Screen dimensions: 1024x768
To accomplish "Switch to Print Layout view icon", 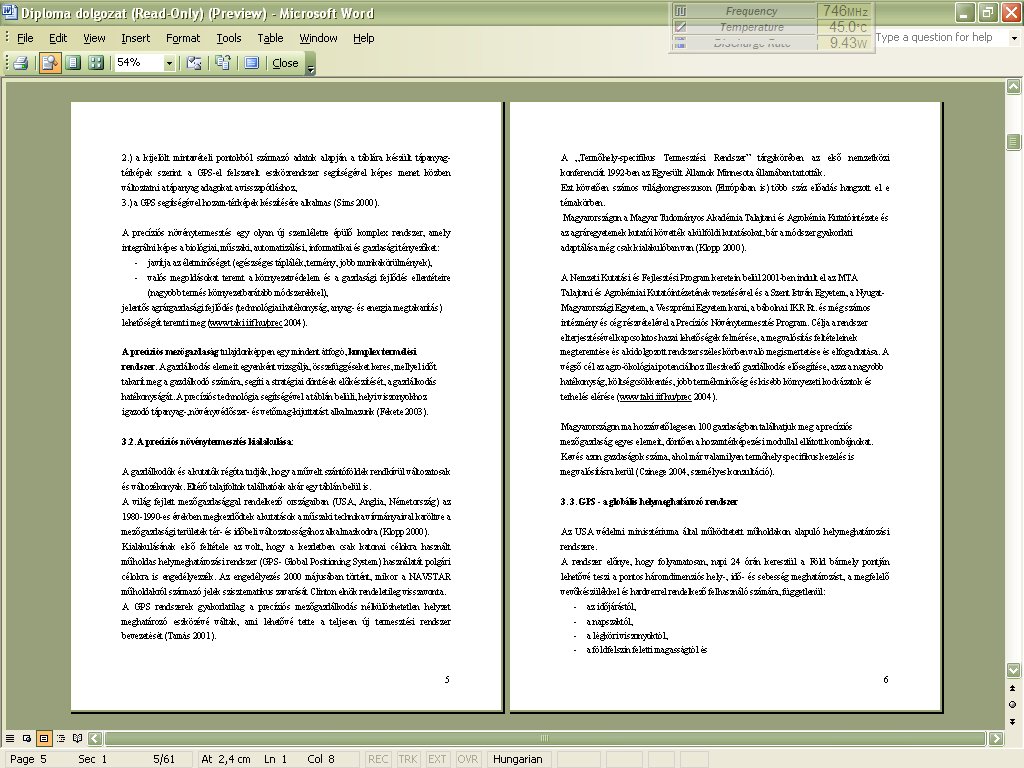I will (44, 739).
